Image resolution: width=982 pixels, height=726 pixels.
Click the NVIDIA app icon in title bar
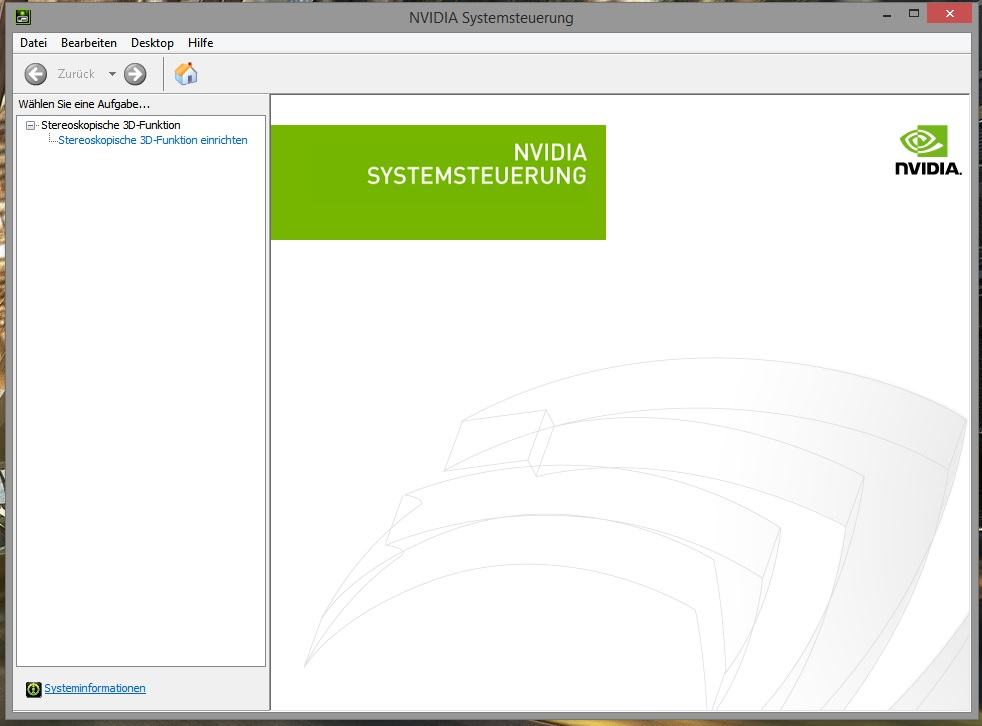coord(23,16)
